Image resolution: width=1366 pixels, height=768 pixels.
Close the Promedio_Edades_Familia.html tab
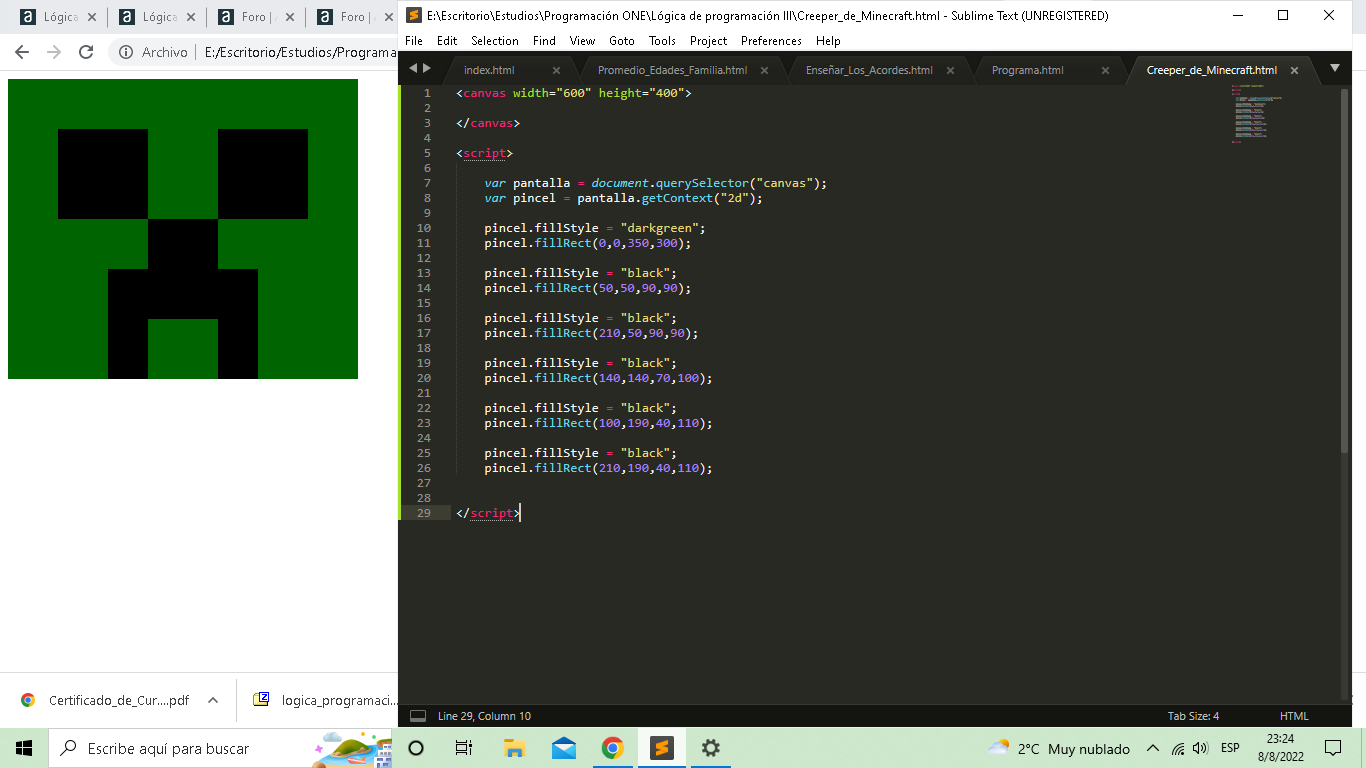tap(765, 70)
